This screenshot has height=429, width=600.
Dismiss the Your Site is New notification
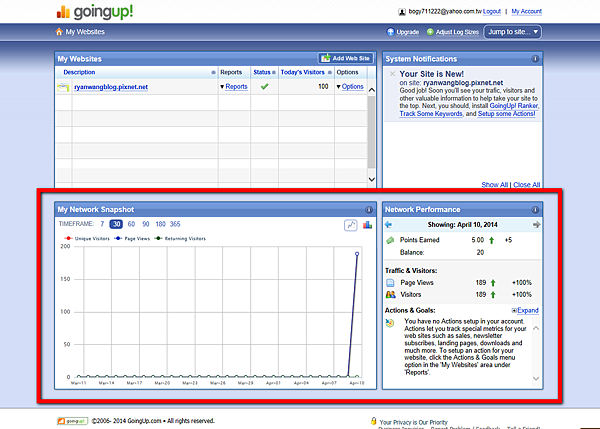(x=392, y=73)
